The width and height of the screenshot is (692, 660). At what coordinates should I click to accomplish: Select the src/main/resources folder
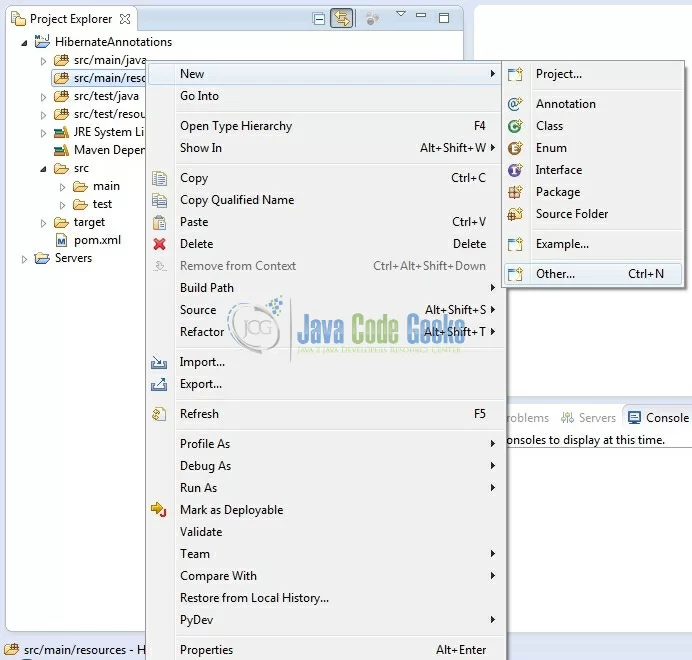tap(99, 78)
